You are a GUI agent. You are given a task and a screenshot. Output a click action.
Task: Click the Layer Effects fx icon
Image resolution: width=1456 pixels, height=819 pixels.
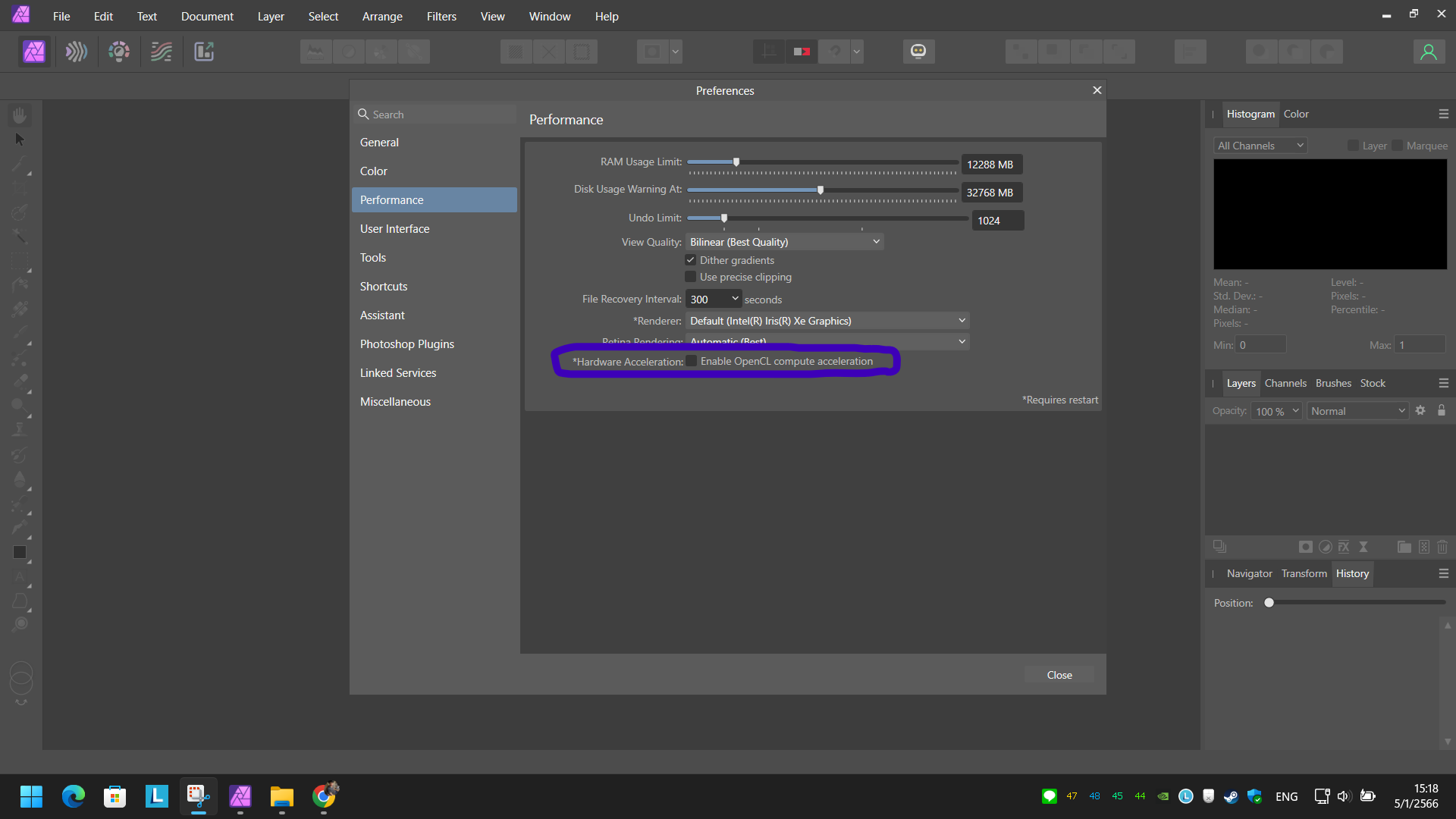point(1344,547)
